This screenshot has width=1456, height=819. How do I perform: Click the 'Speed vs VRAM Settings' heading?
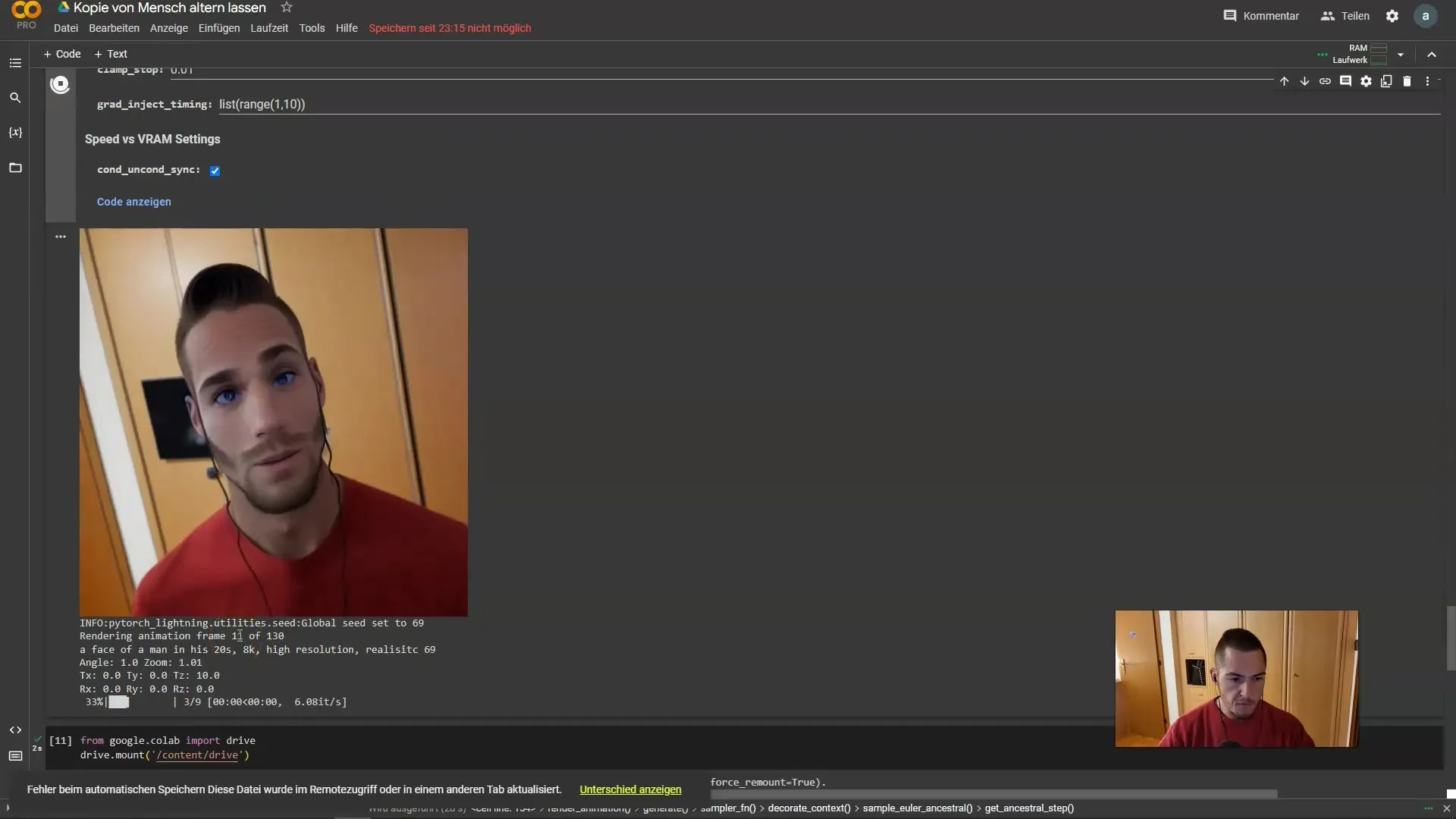[152, 140]
